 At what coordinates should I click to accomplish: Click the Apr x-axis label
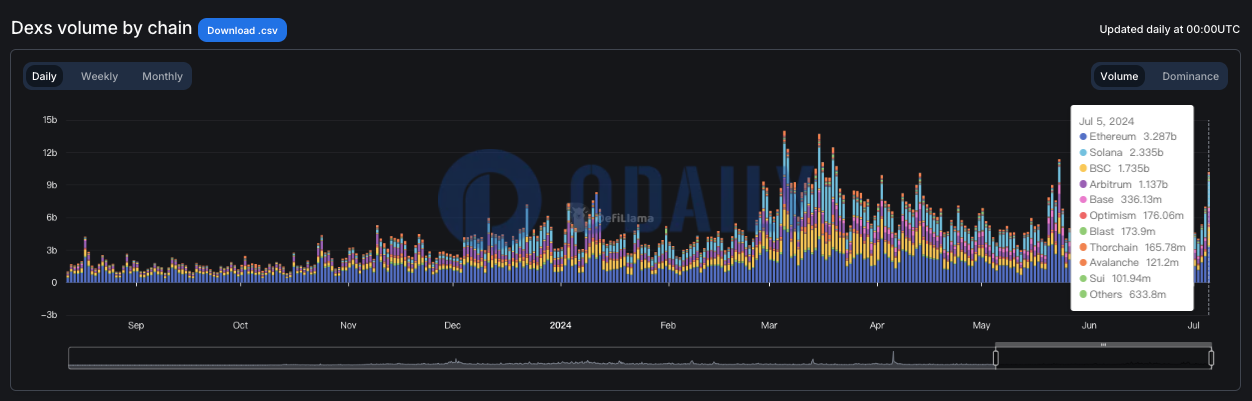878,326
